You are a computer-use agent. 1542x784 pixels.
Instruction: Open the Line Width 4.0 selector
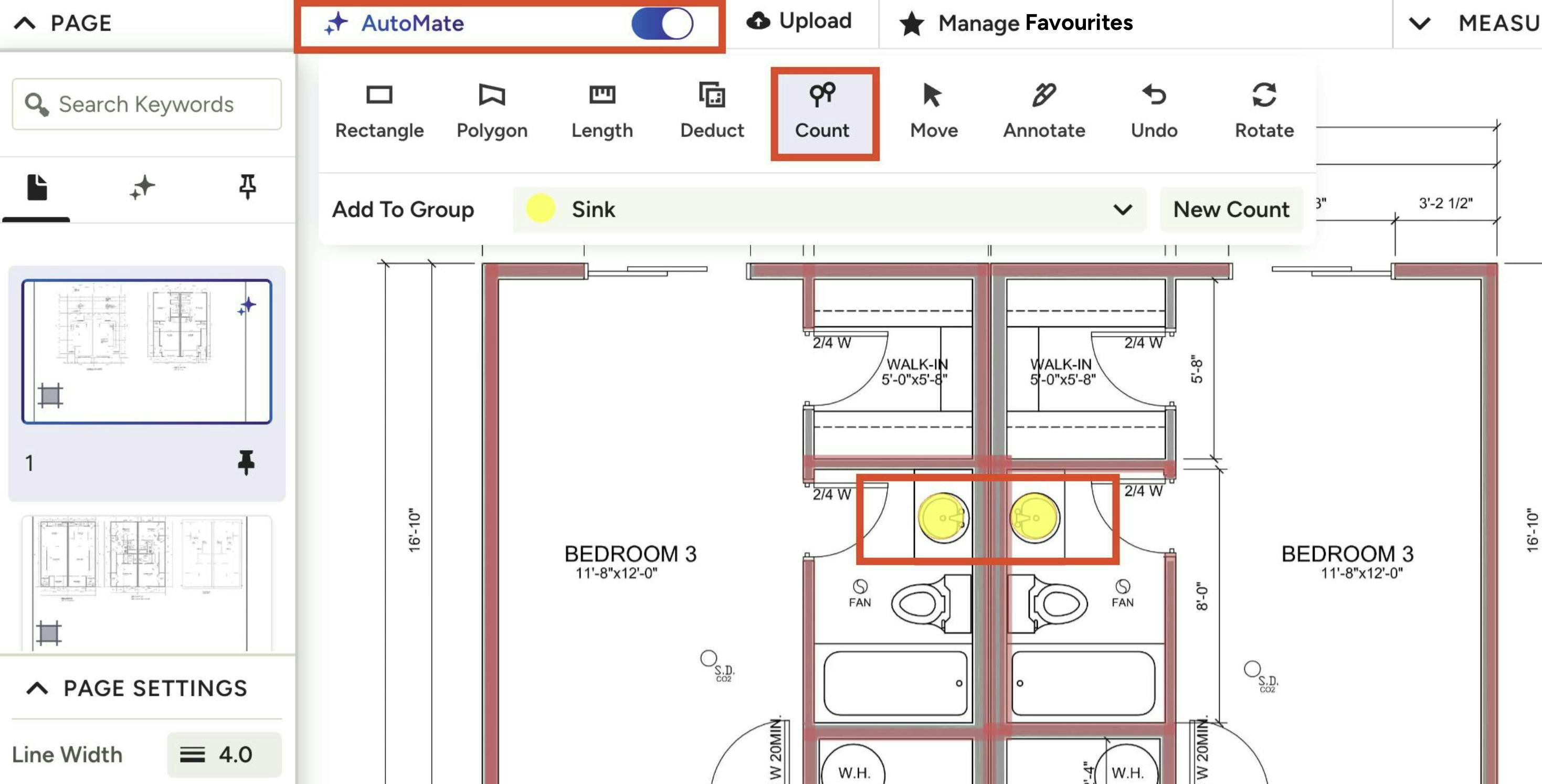point(224,754)
